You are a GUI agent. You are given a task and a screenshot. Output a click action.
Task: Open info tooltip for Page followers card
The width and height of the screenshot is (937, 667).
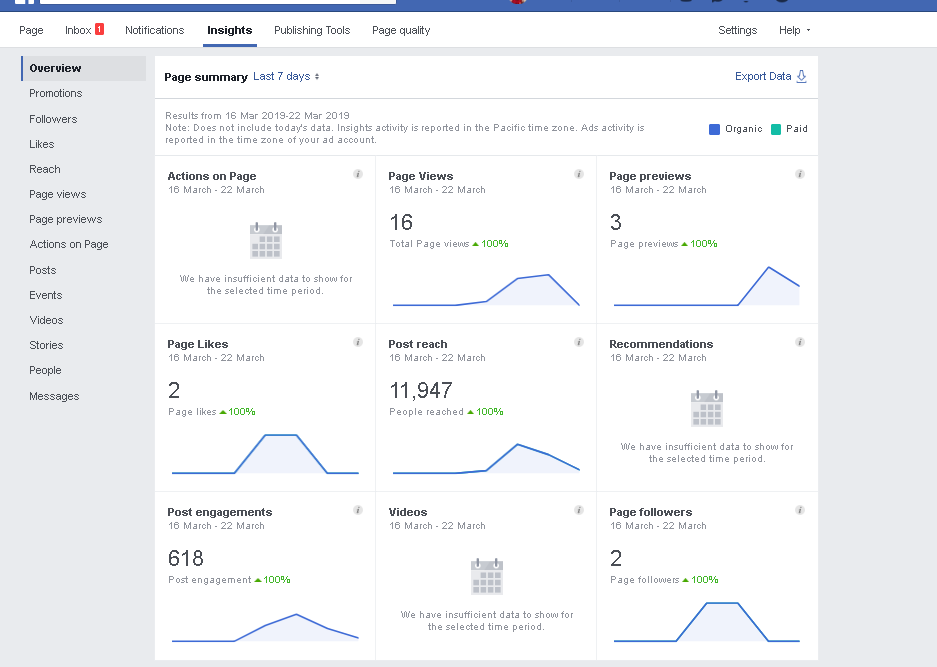click(800, 510)
